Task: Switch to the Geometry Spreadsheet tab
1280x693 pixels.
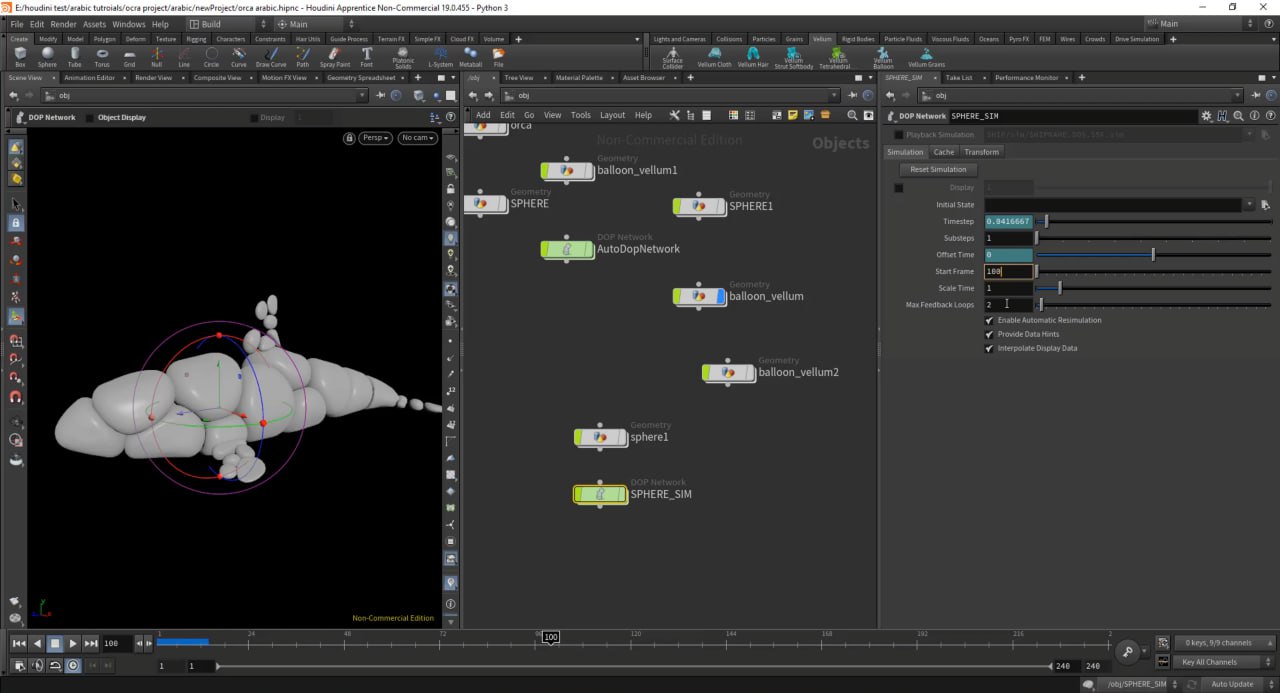Action: click(x=363, y=77)
